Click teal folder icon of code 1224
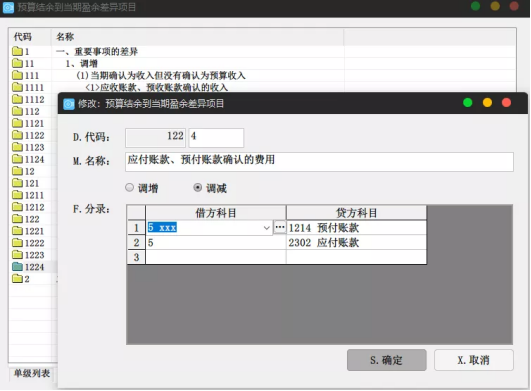The width and height of the screenshot is (531, 391). point(17,267)
